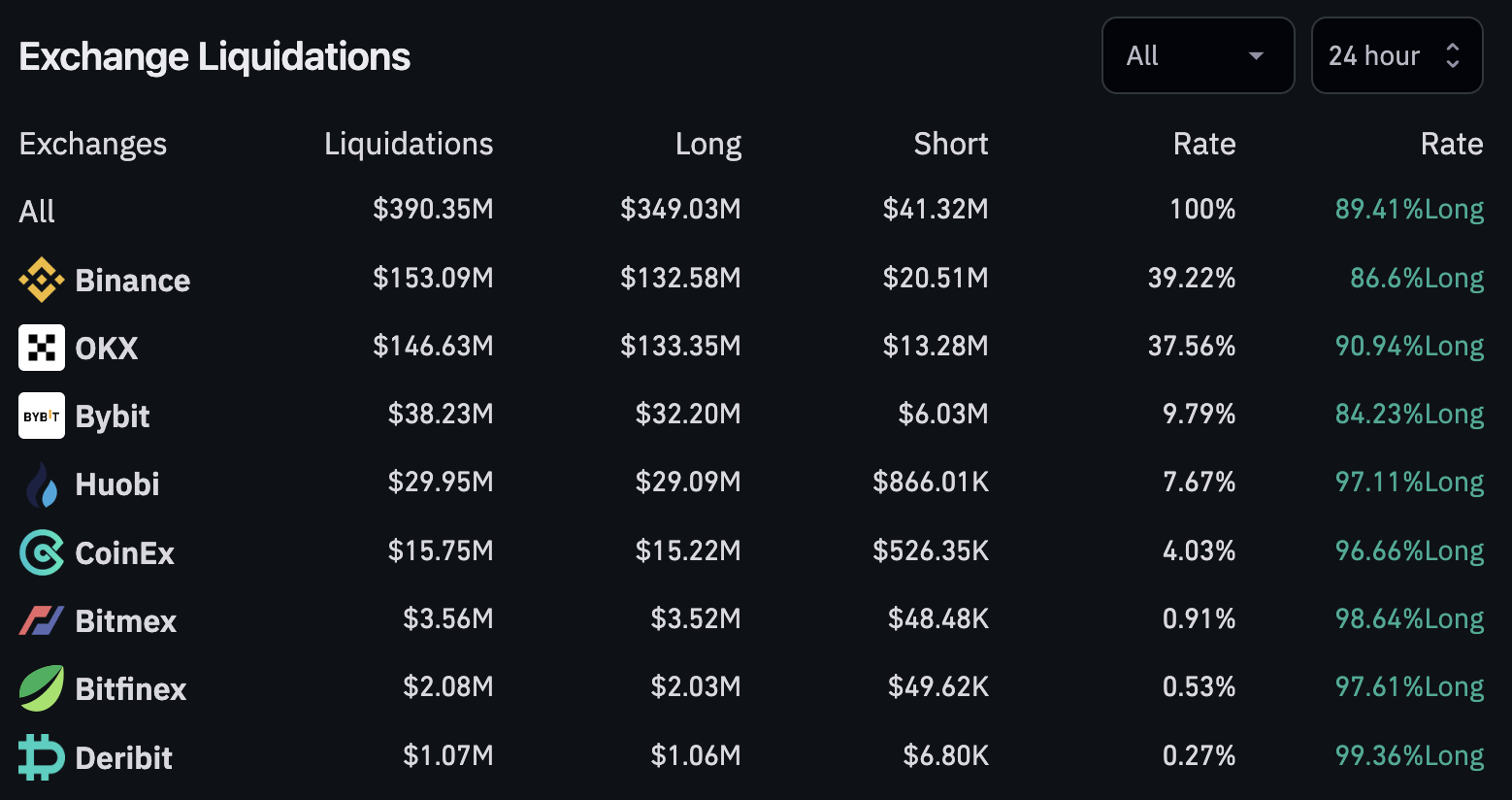This screenshot has width=1512, height=800.
Task: Click the CoinEx exchange logo icon
Action: click(42, 552)
